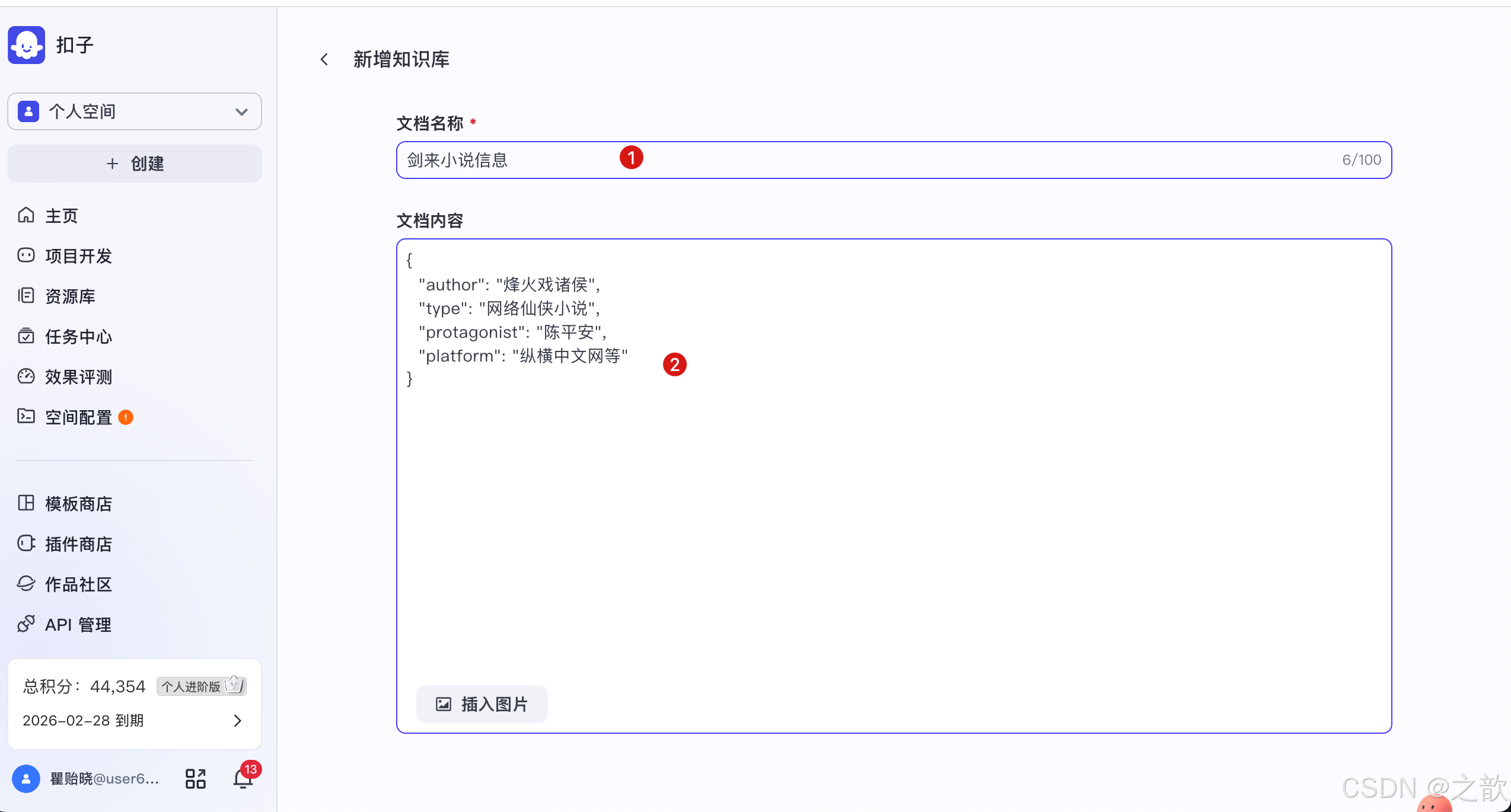This screenshot has width=1511, height=812.
Task: Visit the 模板商店 template store
Action: tap(78, 503)
